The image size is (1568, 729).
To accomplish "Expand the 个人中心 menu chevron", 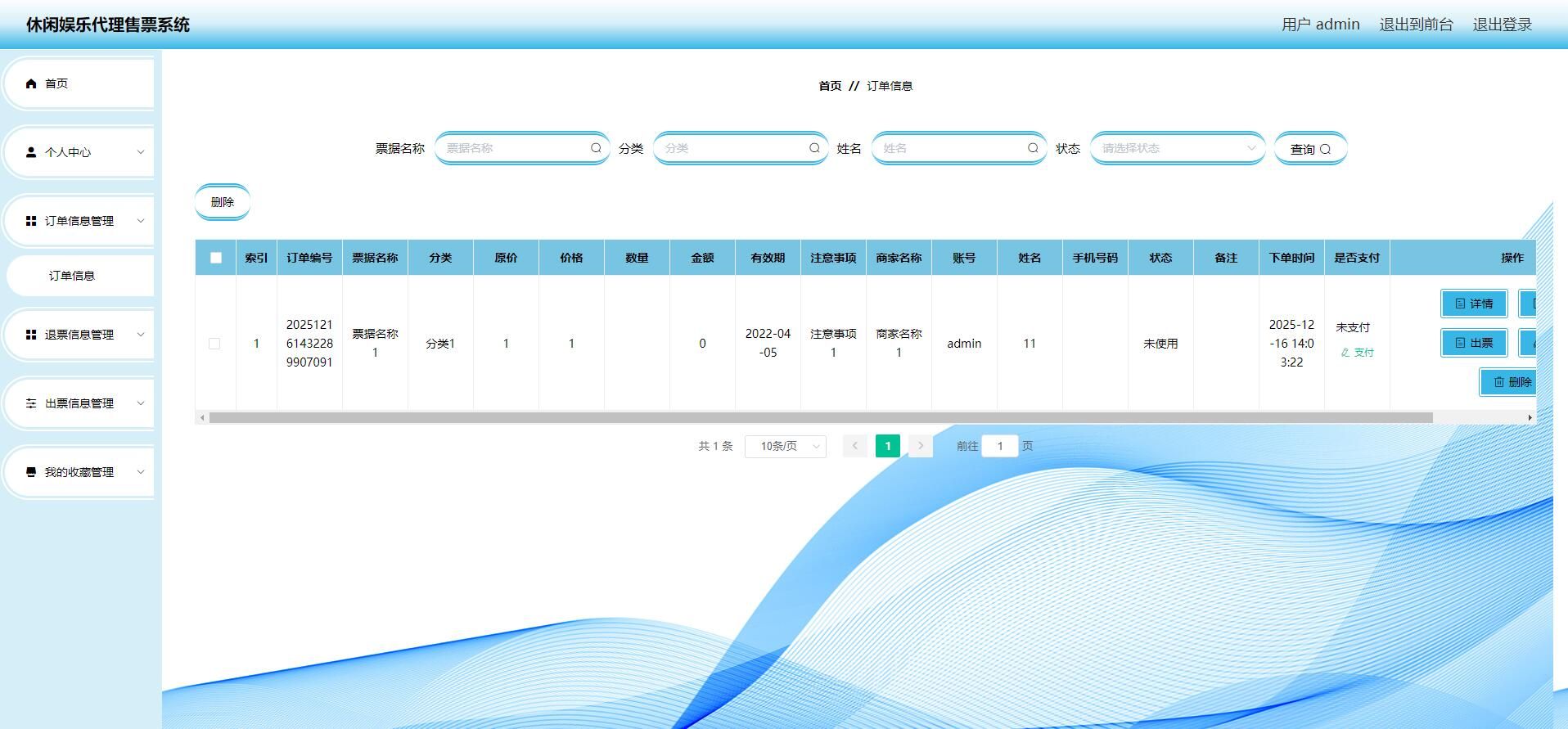I will [x=140, y=152].
